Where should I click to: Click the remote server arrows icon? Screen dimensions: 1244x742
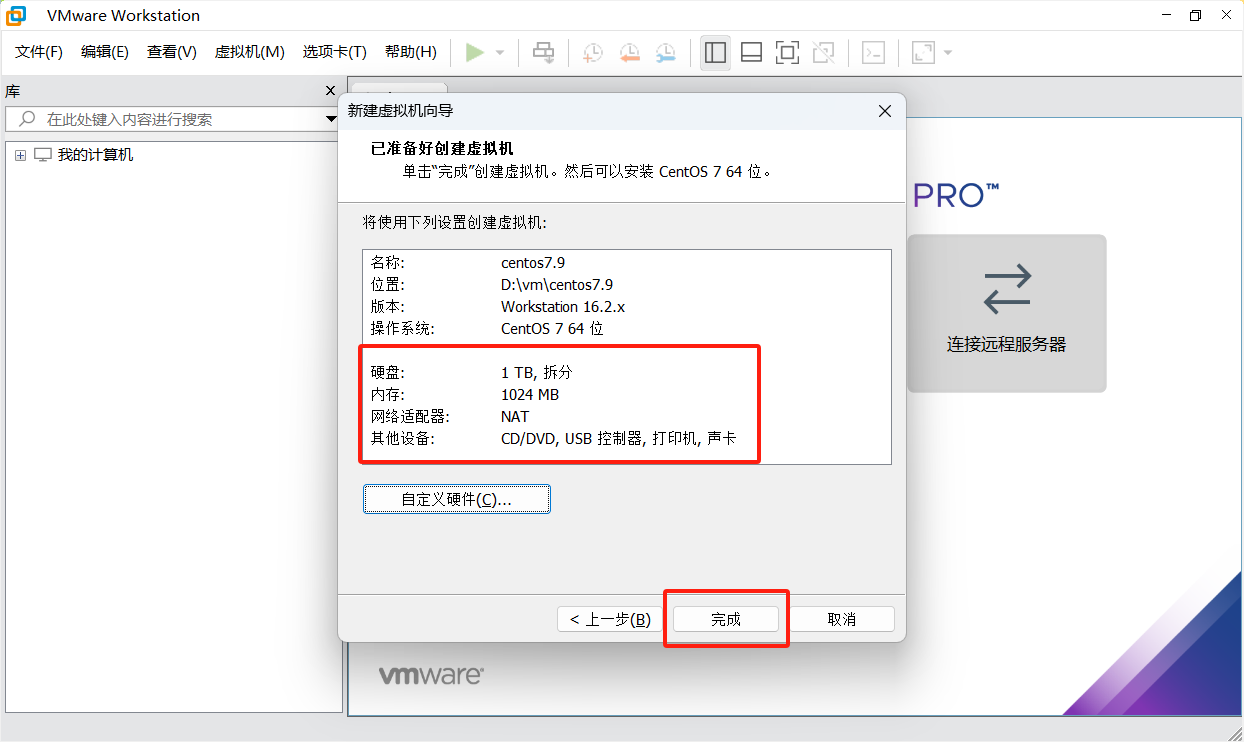pos(1007,288)
